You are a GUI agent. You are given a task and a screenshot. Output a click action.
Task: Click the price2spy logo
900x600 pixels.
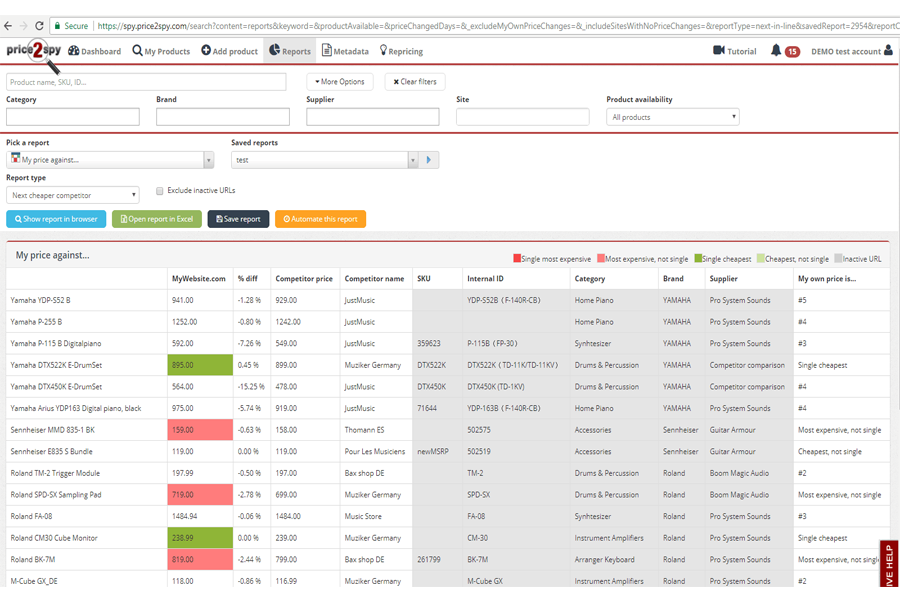point(34,53)
